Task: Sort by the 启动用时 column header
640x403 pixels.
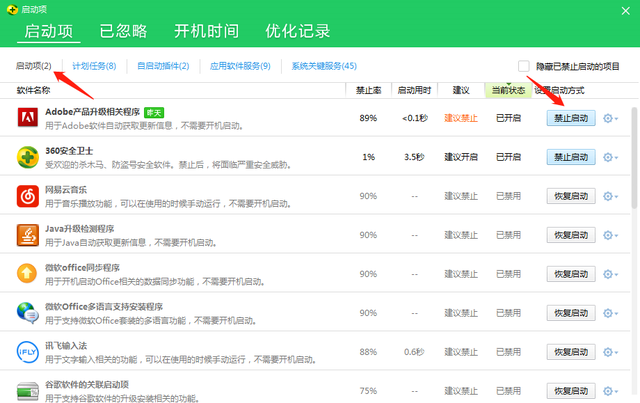Action: pyautogui.click(x=414, y=90)
